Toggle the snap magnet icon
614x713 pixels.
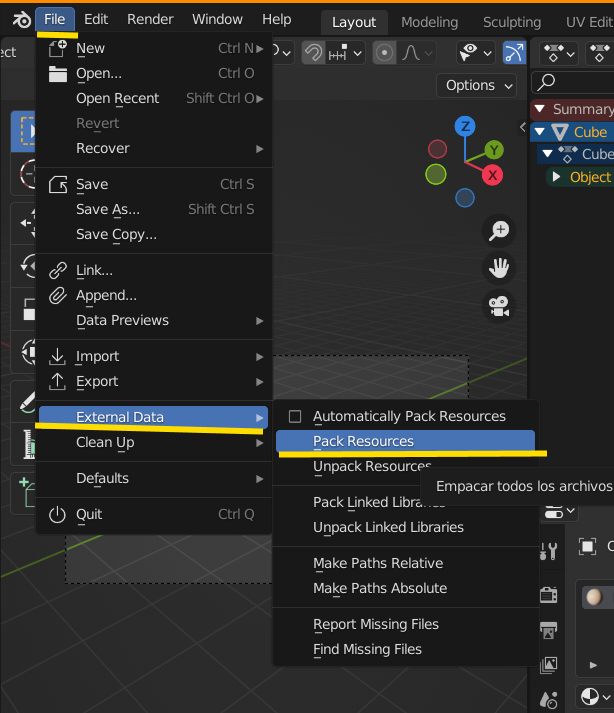313,53
